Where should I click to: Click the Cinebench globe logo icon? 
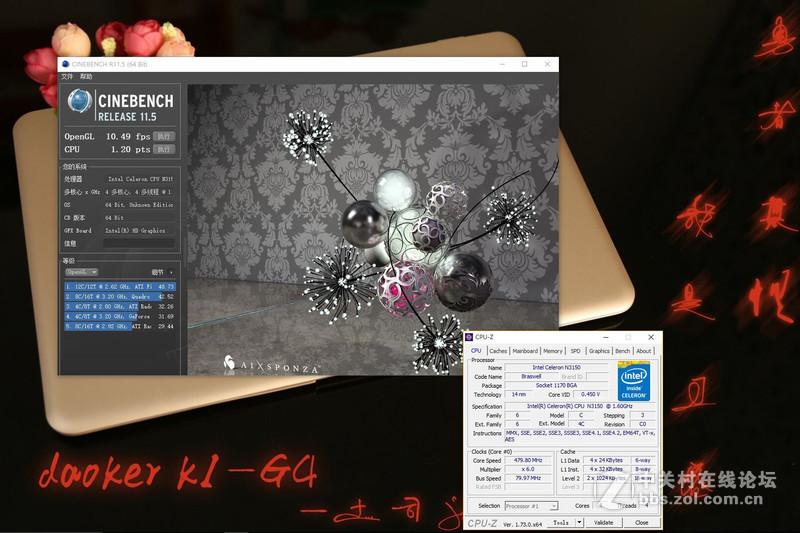(x=80, y=101)
